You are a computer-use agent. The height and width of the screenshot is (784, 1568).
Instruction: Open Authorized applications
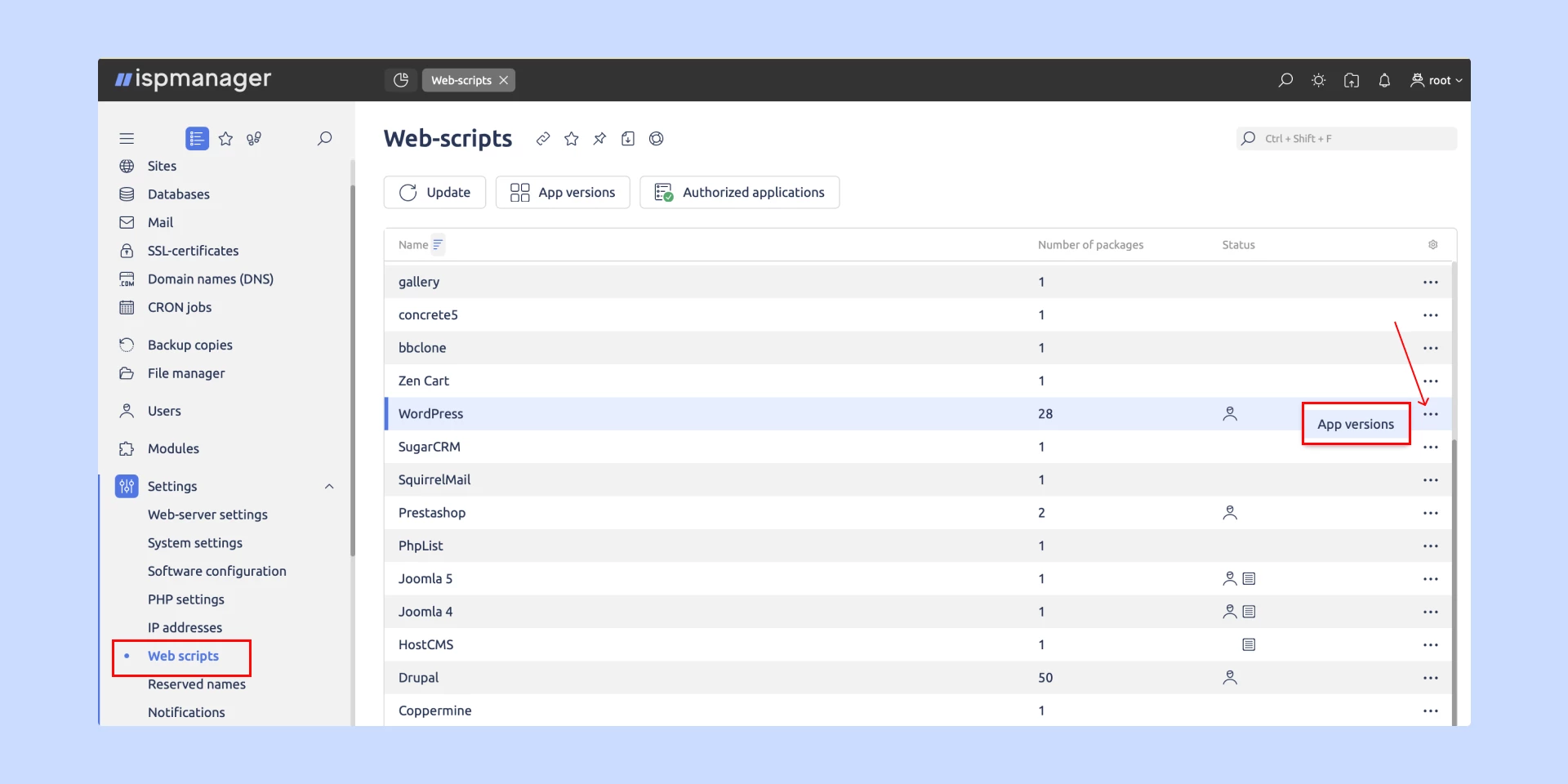pyautogui.click(x=740, y=193)
